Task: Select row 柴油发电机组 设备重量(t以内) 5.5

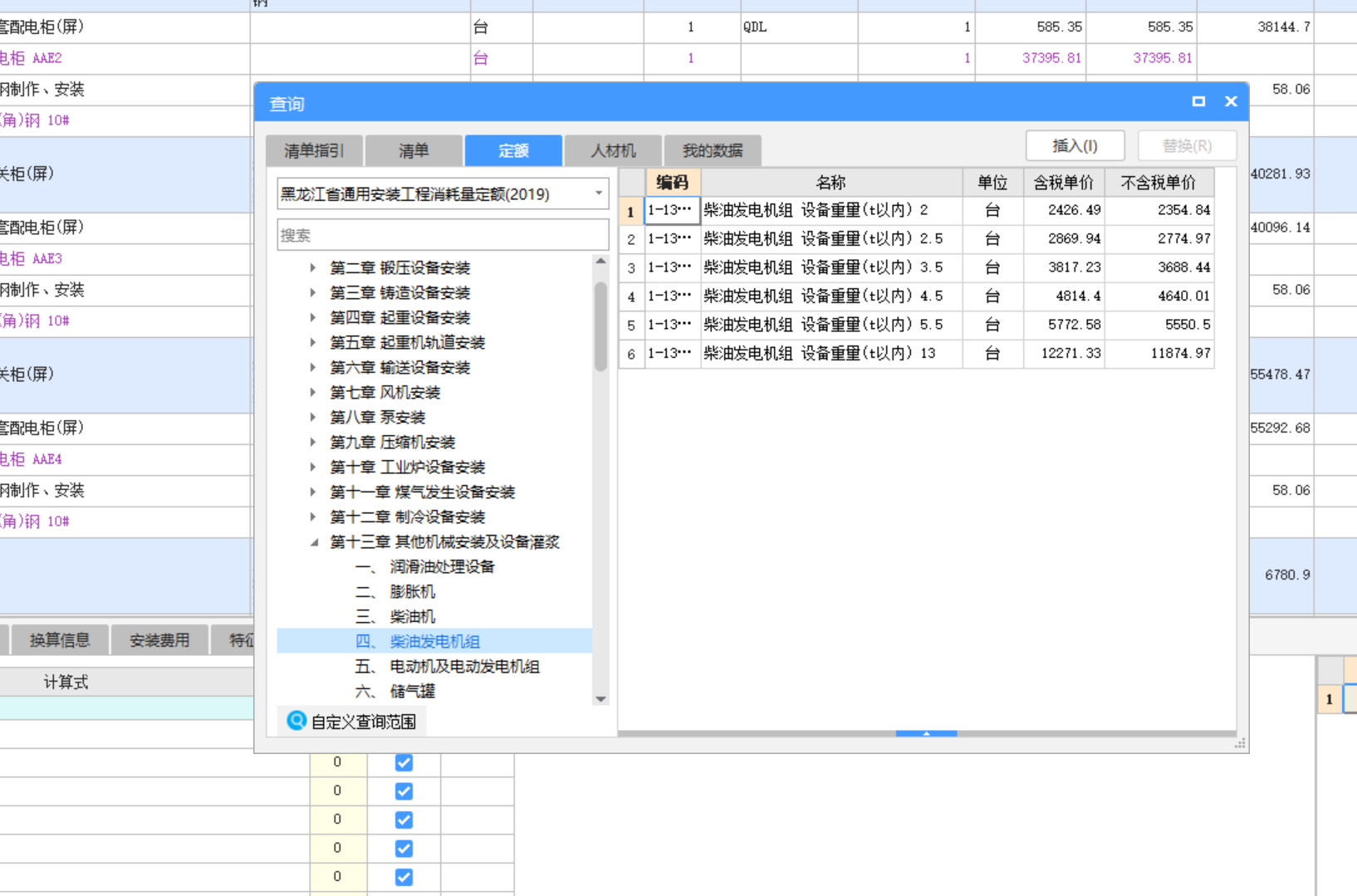Action: (917, 325)
